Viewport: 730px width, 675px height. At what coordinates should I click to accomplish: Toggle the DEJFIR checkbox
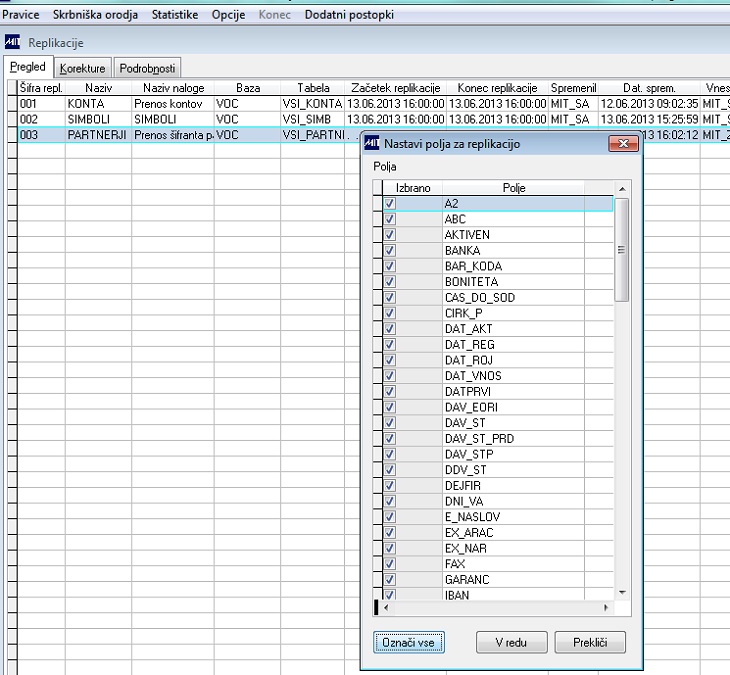390,486
